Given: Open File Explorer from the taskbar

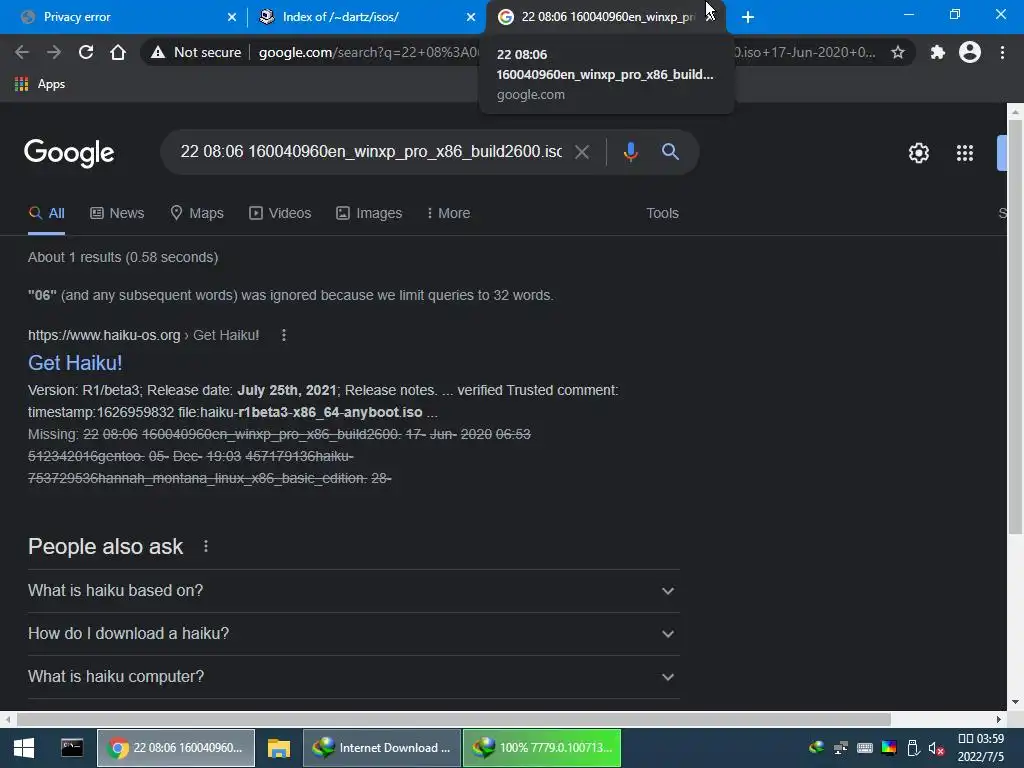Looking at the screenshot, I should point(279,748).
